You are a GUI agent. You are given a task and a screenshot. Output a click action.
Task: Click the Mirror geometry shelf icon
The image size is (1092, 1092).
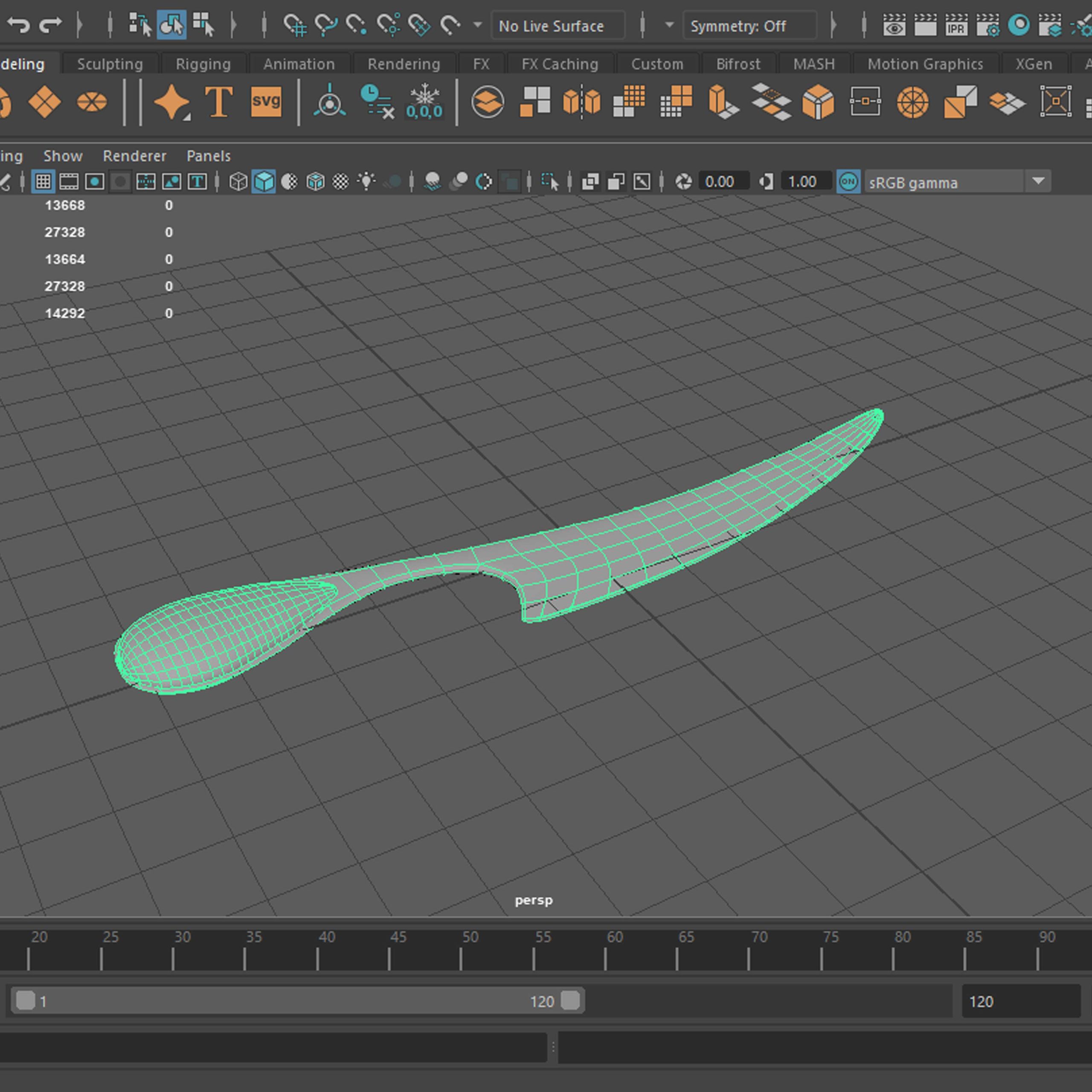pos(581,102)
